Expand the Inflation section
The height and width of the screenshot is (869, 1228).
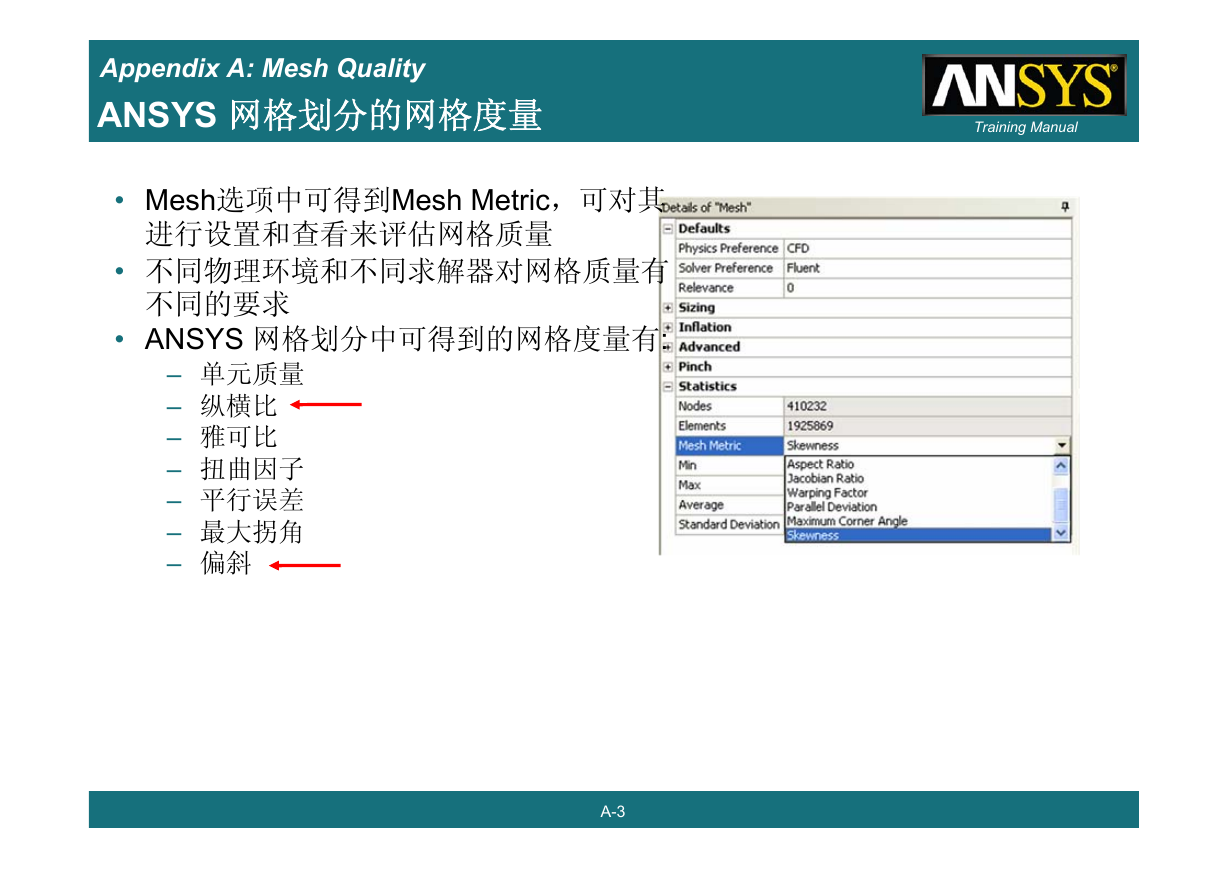pyautogui.click(x=668, y=327)
